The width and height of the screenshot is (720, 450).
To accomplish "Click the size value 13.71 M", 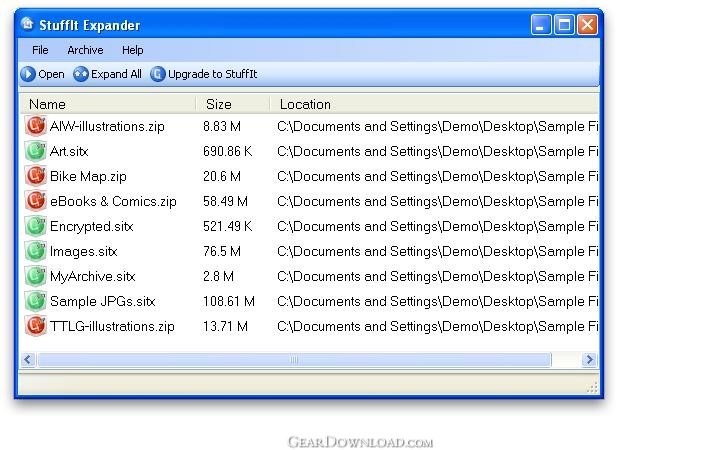I will [225, 326].
